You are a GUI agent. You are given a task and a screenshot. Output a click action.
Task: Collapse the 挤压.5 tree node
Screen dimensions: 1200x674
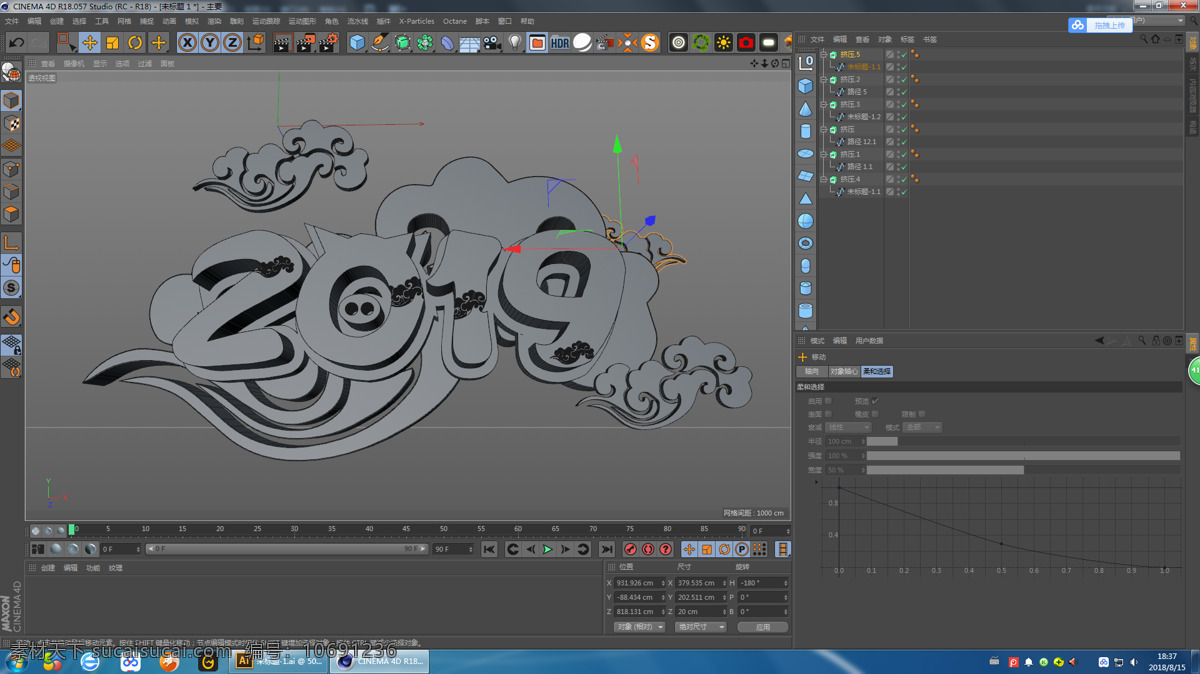[x=823, y=54]
